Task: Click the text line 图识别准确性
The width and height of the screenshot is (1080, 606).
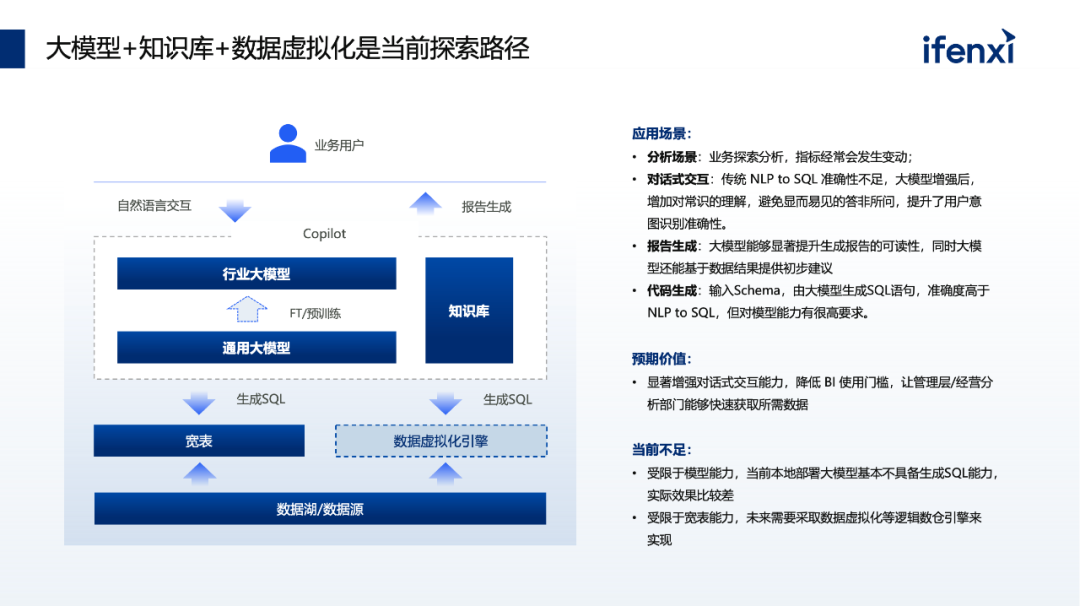Action: [x=687, y=223]
